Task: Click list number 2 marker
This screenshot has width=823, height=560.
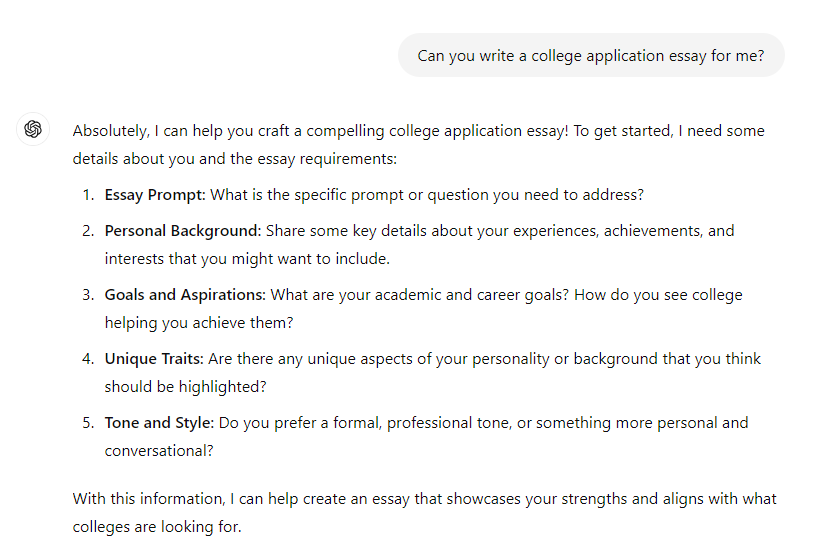Action: click(88, 231)
